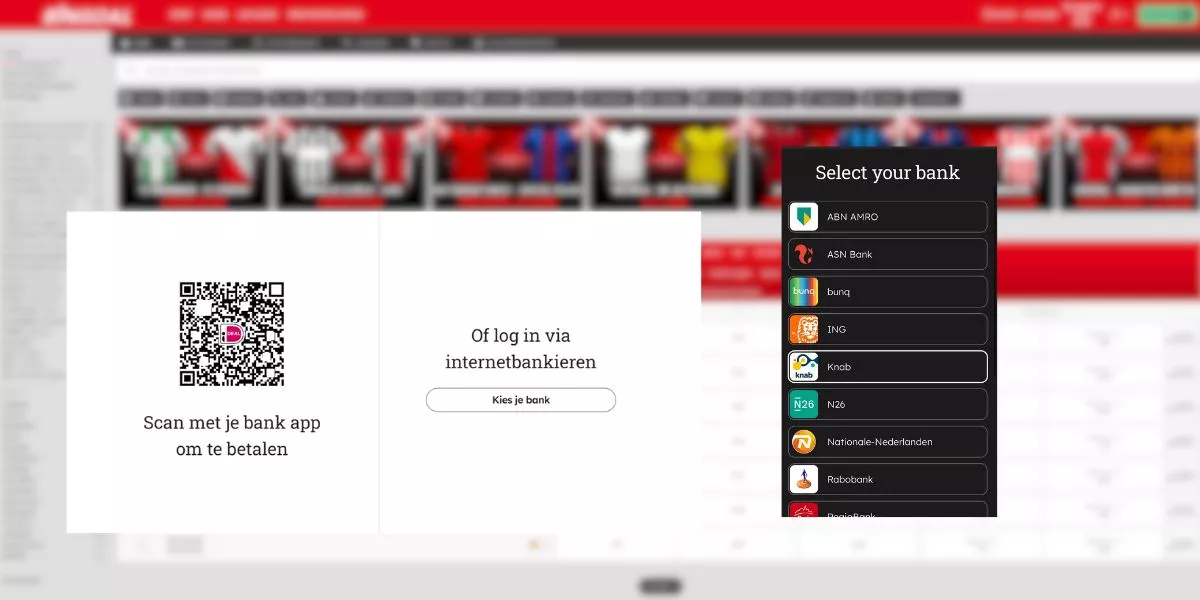Select the highlighted Knab bank option
This screenshot has height=600, width=1200.
888,367
